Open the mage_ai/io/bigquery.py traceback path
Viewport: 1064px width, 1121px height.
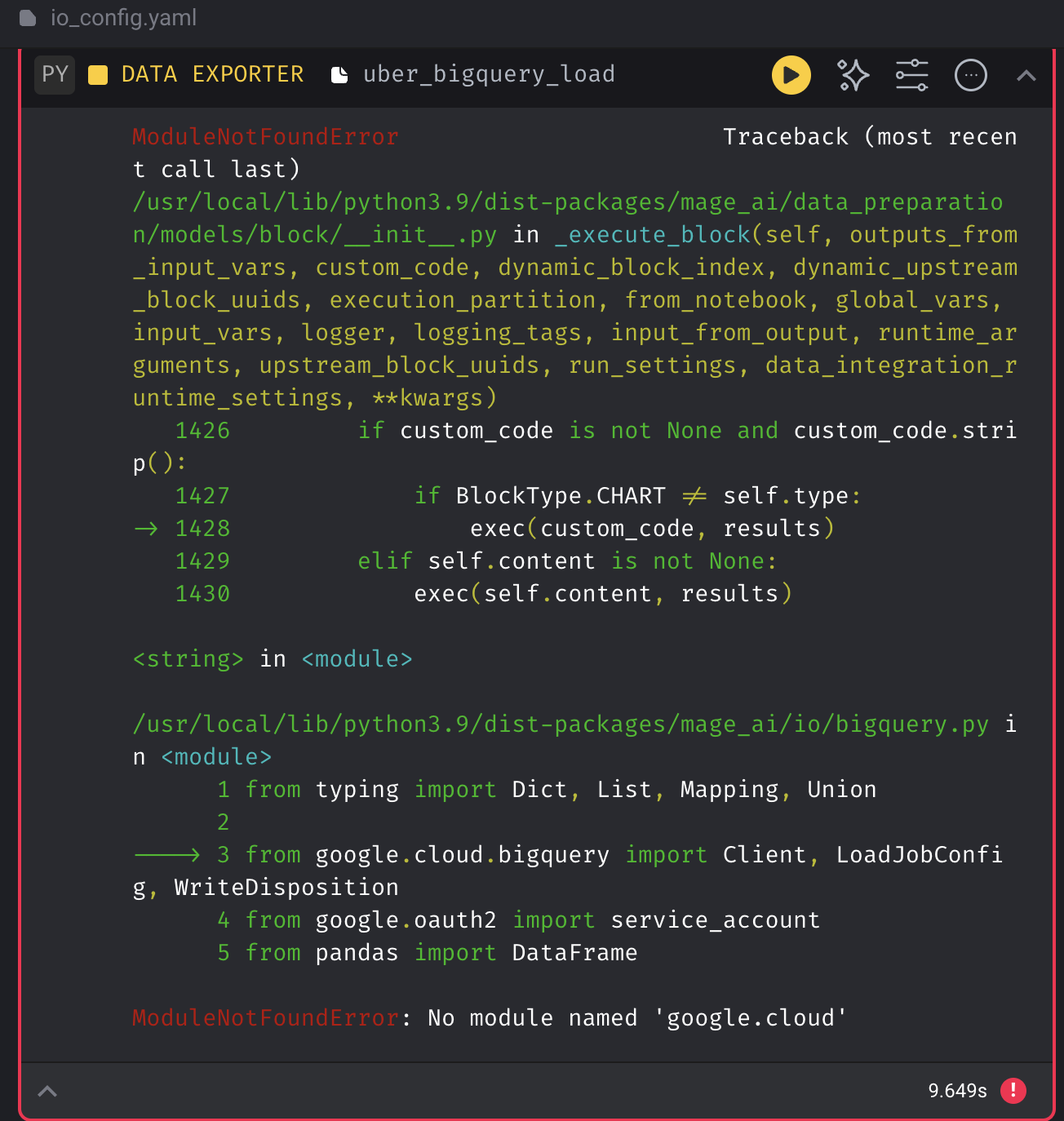pos(561,724)
